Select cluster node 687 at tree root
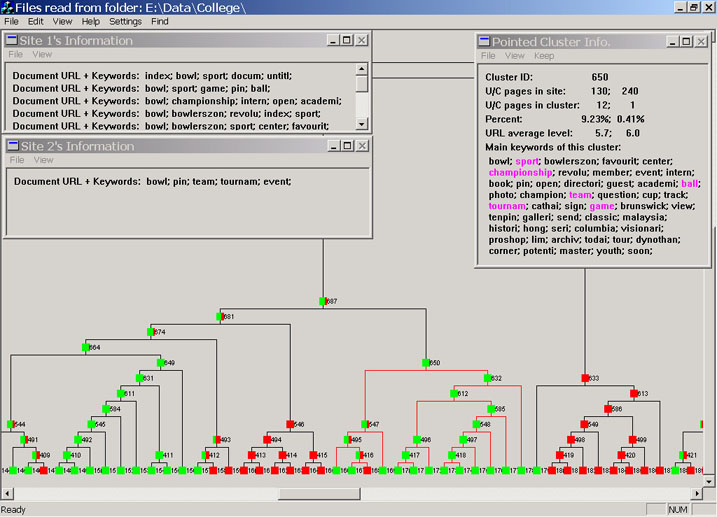717x517 pixels. pos(322,301)
